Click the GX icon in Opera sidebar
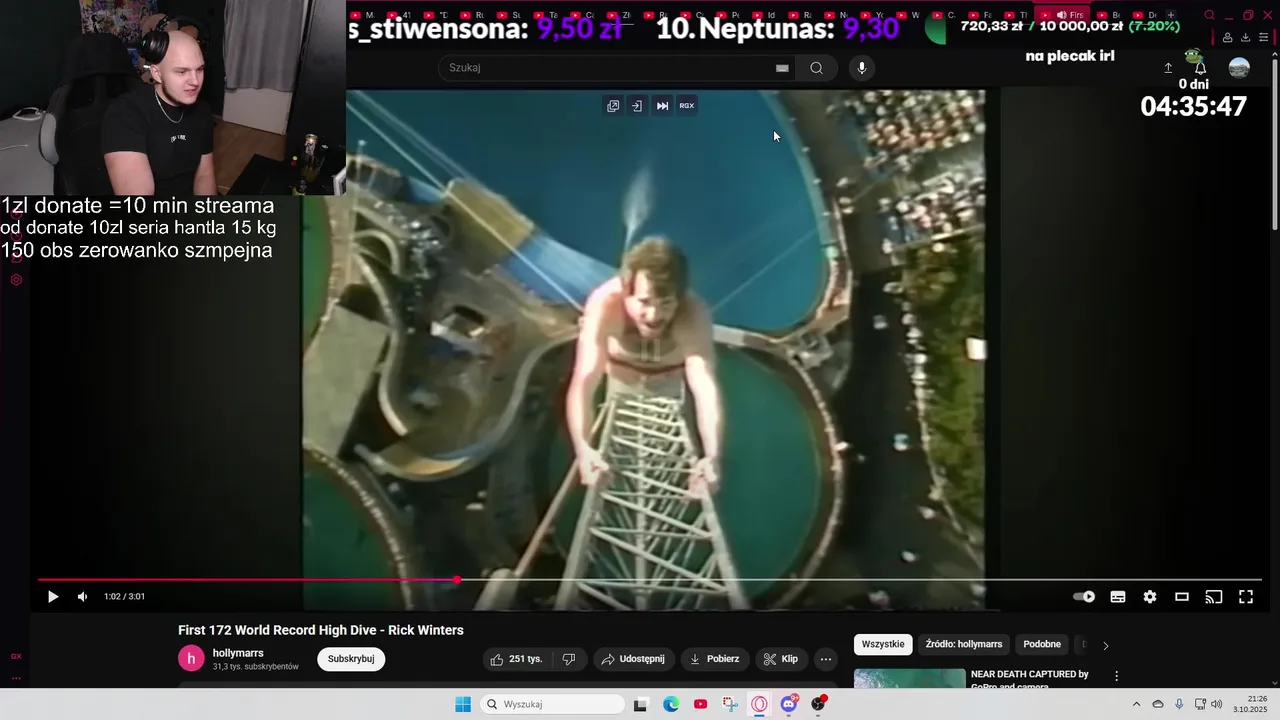This screenshot has height=720, width=1280. [x=16, y=656]
